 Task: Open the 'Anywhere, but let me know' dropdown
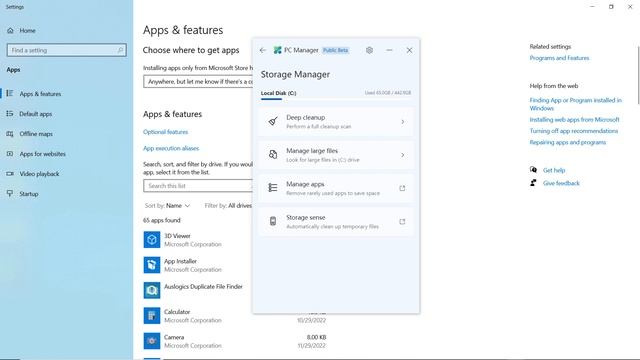pyautogui.click(x=198, y=82)
